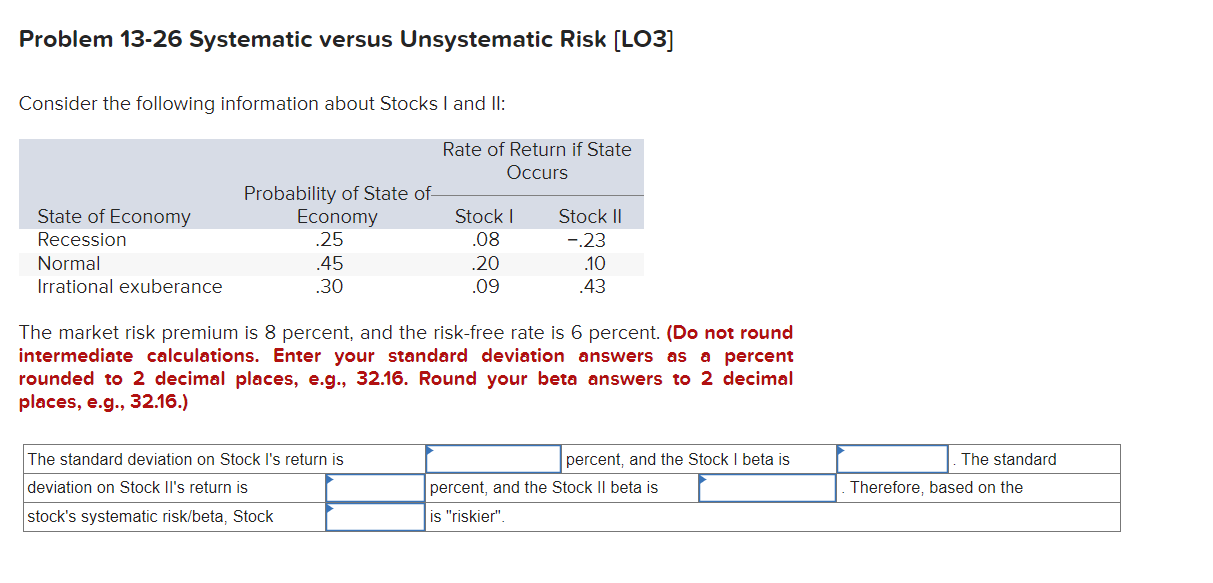Select the Stock II standard deviation input field
This screenshot has width=1213, height=583.
(375, 488)
